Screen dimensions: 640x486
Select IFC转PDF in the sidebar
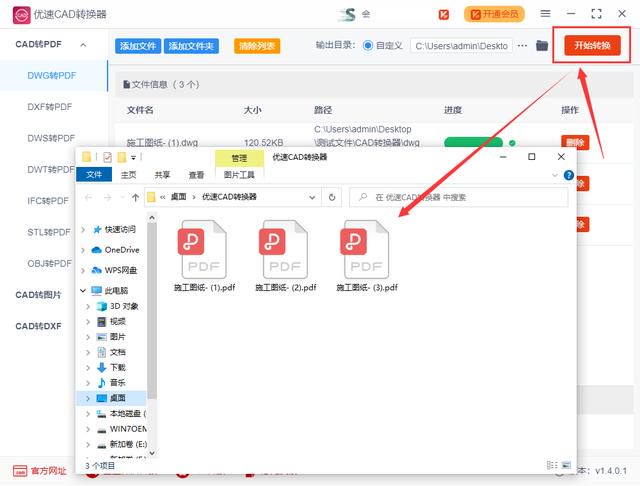click(x=48, y=201)
